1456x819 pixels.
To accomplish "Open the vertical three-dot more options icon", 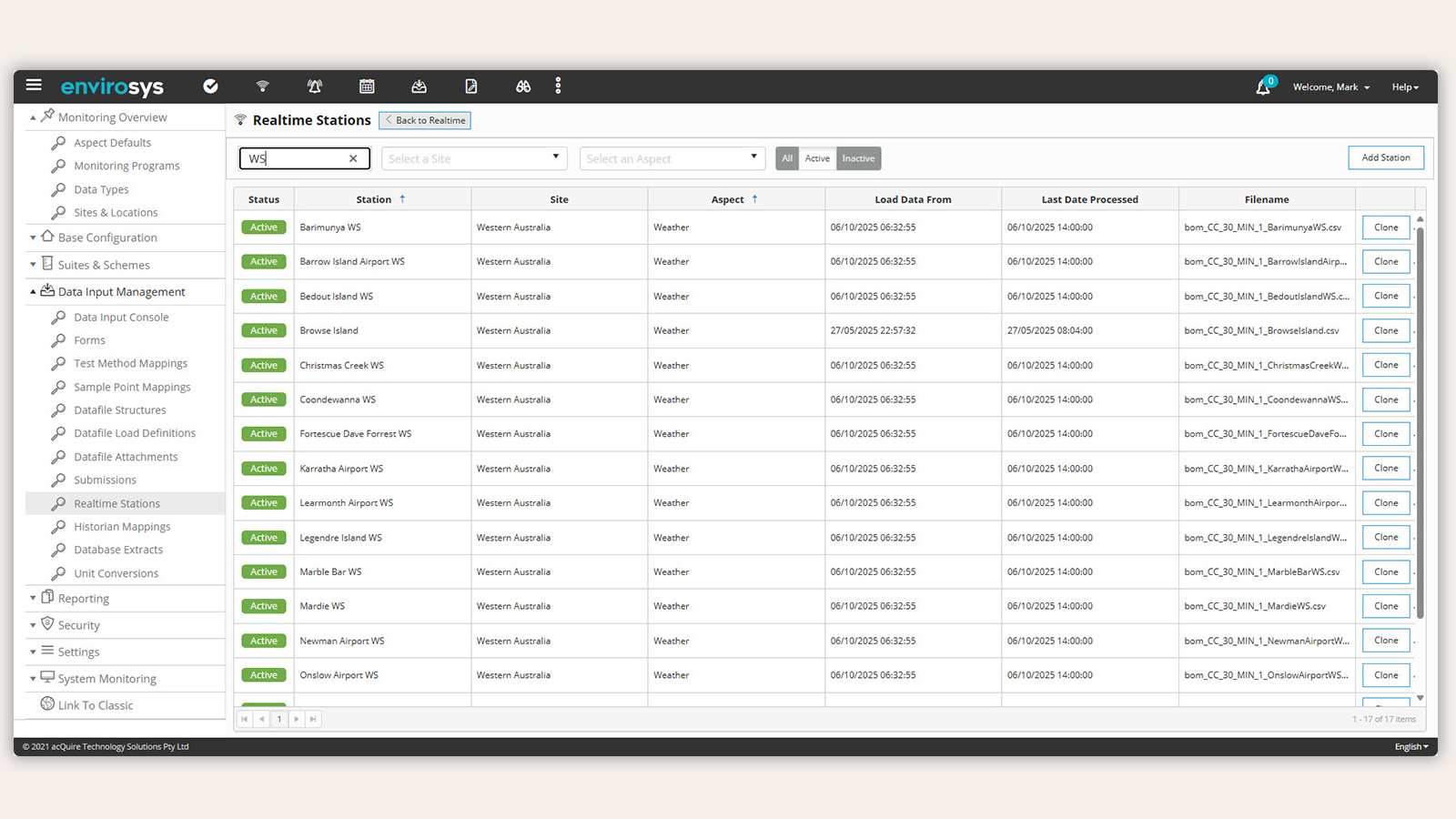I will pos(558,86).
